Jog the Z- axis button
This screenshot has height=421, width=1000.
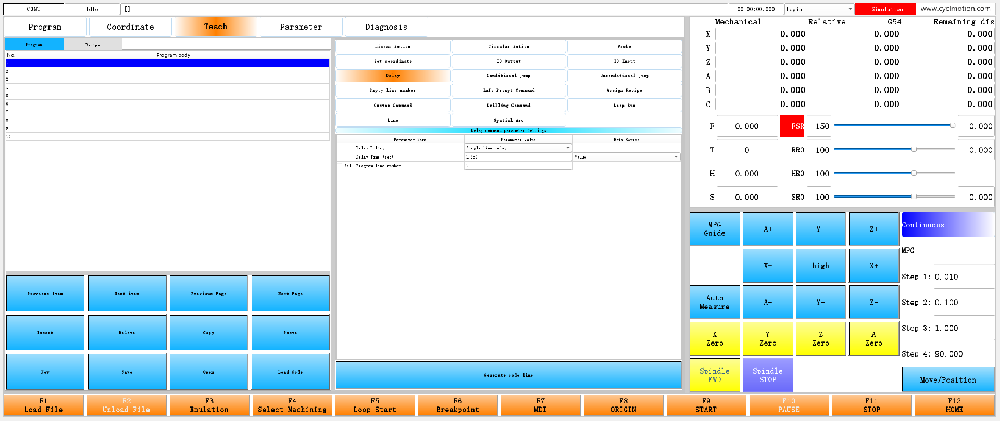point(874,302)
